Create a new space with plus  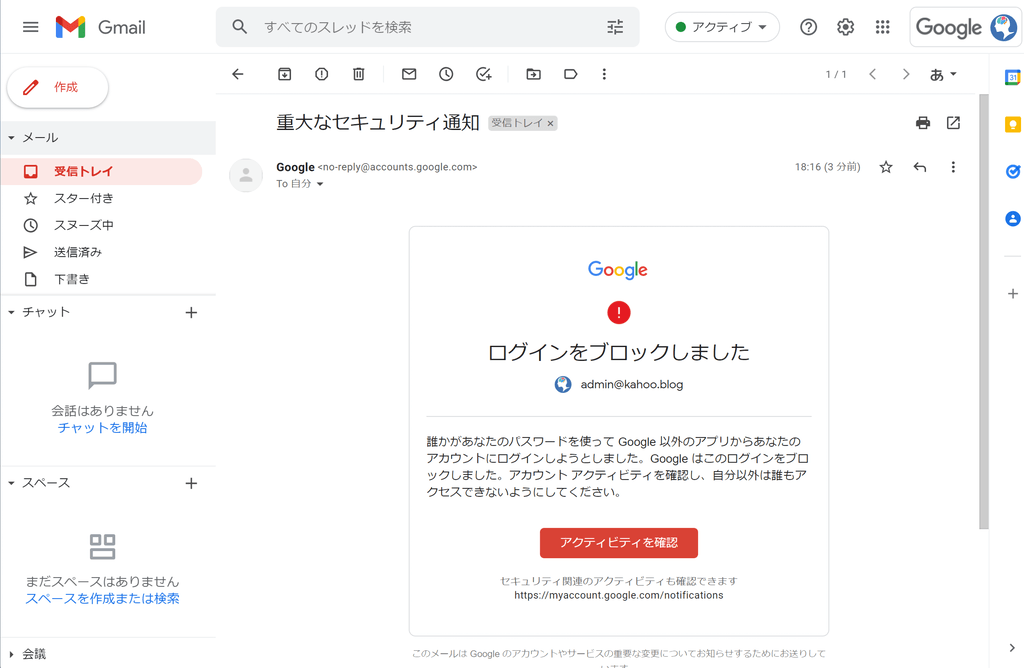coord(191,484)
